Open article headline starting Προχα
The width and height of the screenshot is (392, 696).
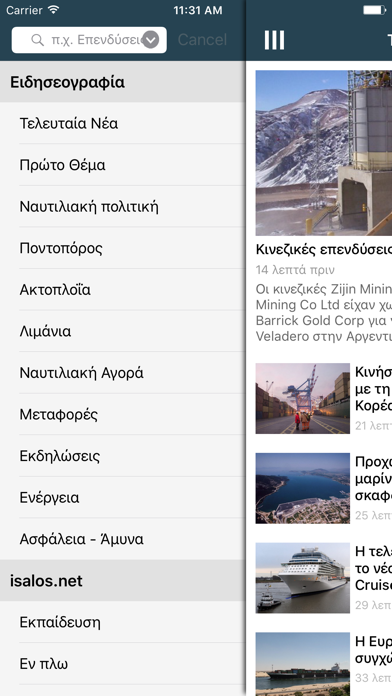click(373, 478)
